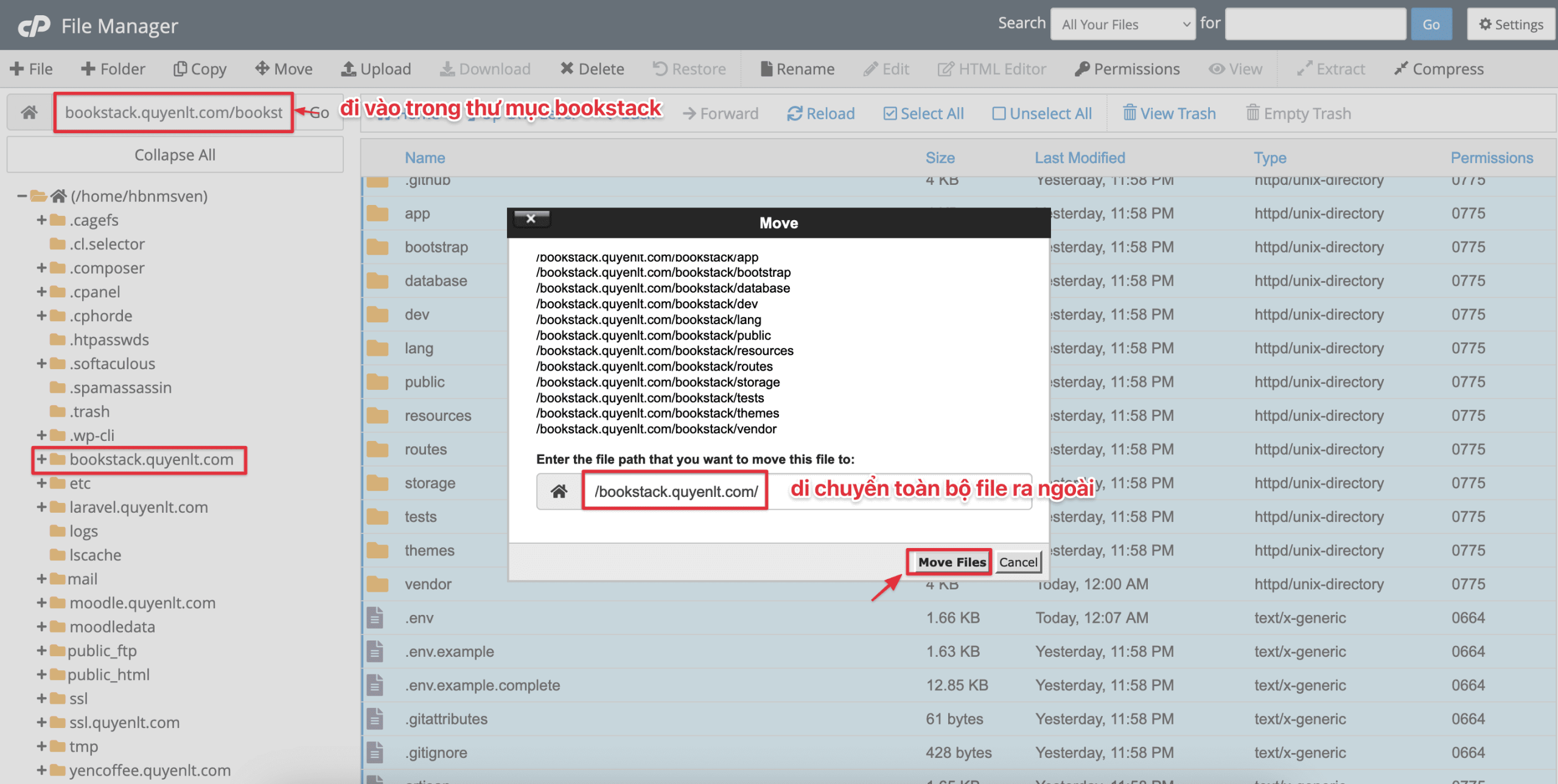Open Settings with the gear button
Image resolution: width=1558 pixels, height=784 pixels.
(1511, 24)
